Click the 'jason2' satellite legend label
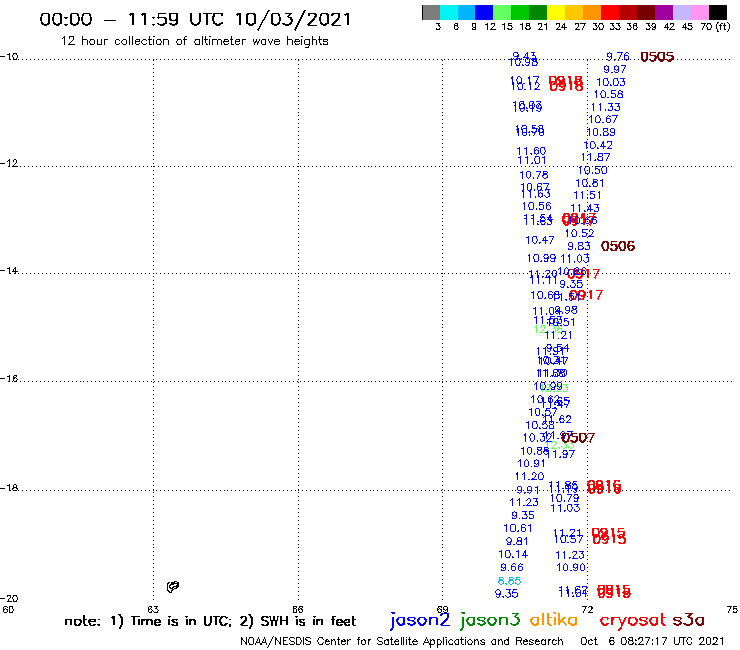This screenshot has width=740, height=650. click(x=420, y=620)
